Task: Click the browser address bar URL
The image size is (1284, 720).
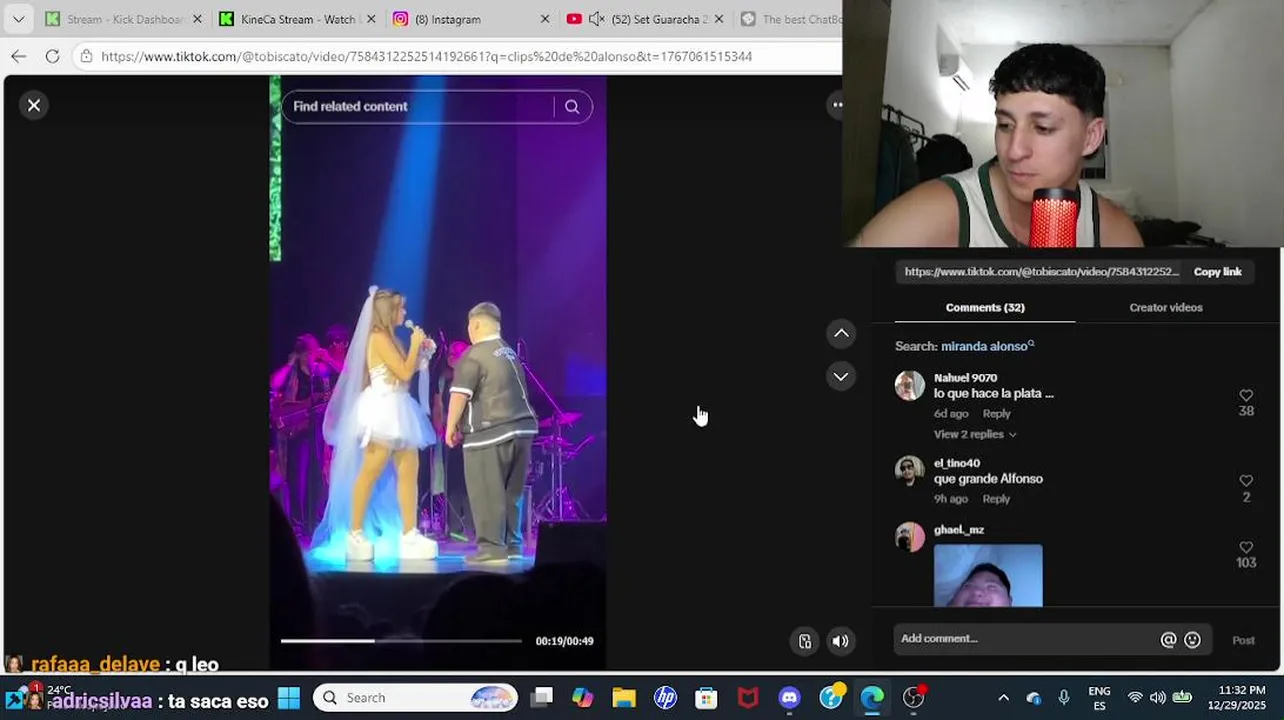Action: [427, 57]
